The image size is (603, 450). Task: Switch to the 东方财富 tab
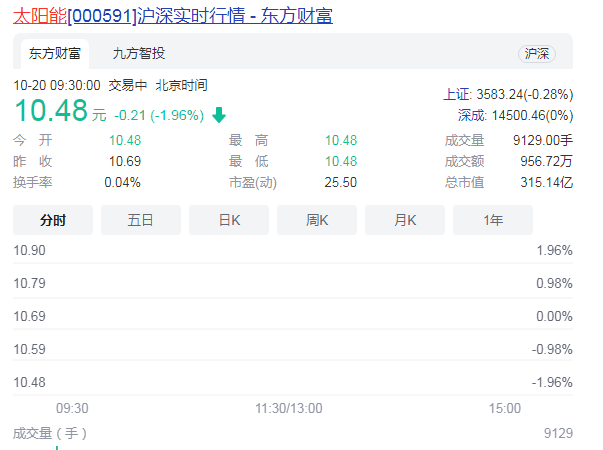point(55,53)
